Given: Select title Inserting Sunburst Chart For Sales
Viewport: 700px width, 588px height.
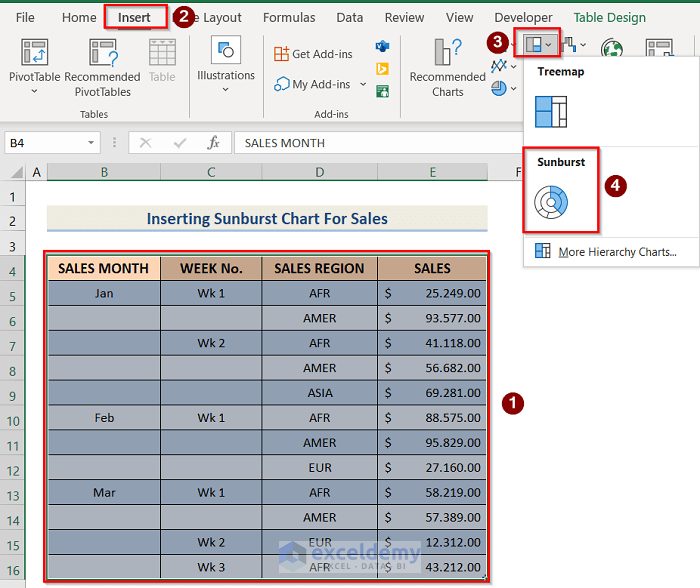Looking at the screenshot, I should [x=267, y=219].
